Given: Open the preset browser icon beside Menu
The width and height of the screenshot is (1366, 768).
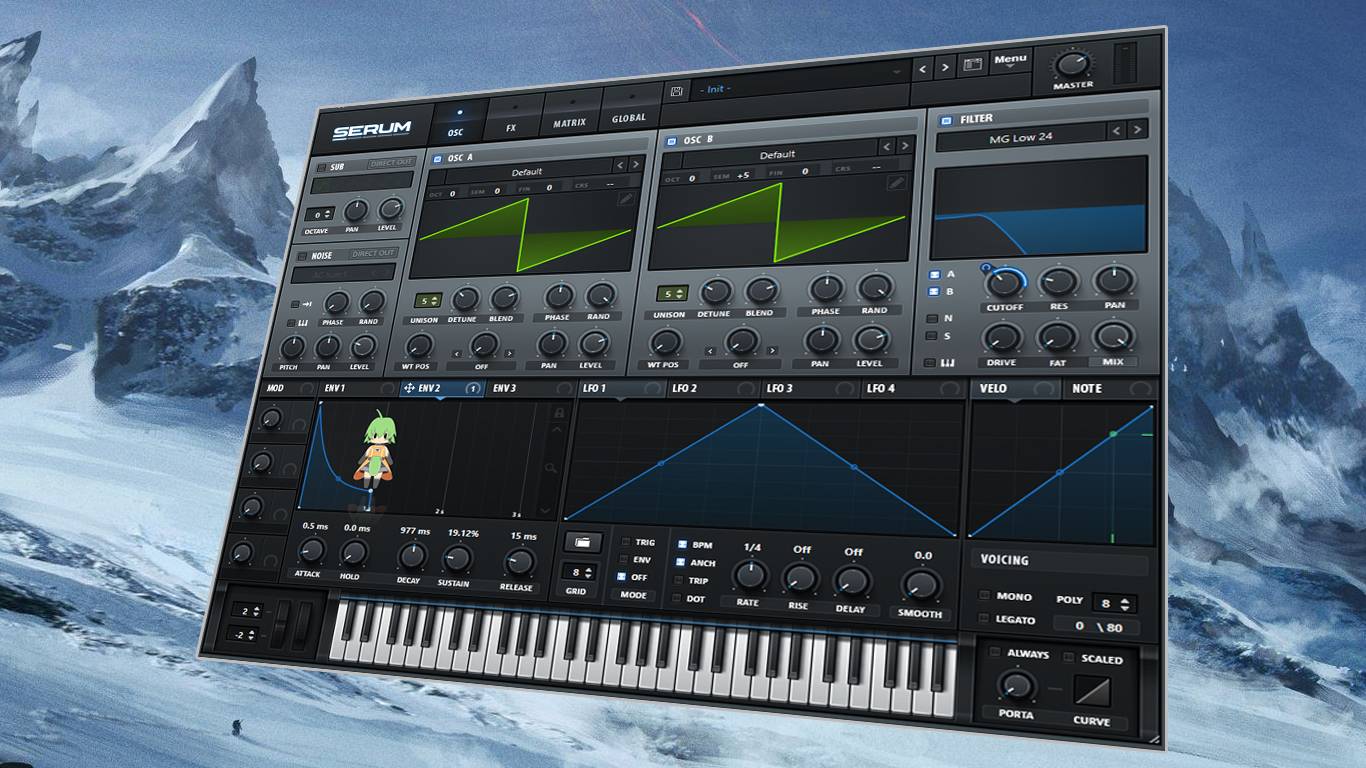Looking at the screenshot, I should click(x=972, y=66).
